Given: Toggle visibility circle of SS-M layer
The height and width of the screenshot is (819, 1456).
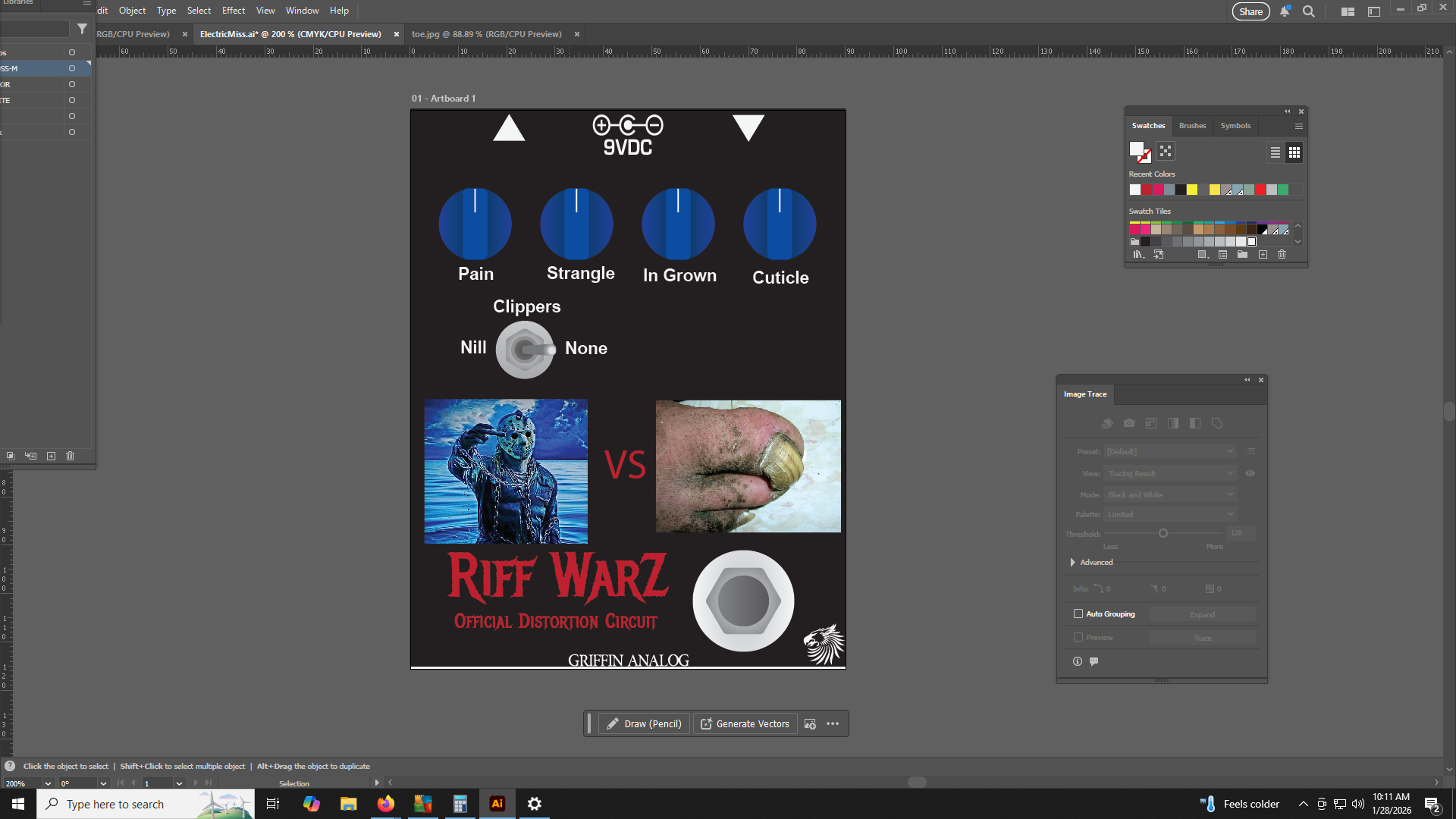Looking at the screenshot, I should click(x=72, y=68).
